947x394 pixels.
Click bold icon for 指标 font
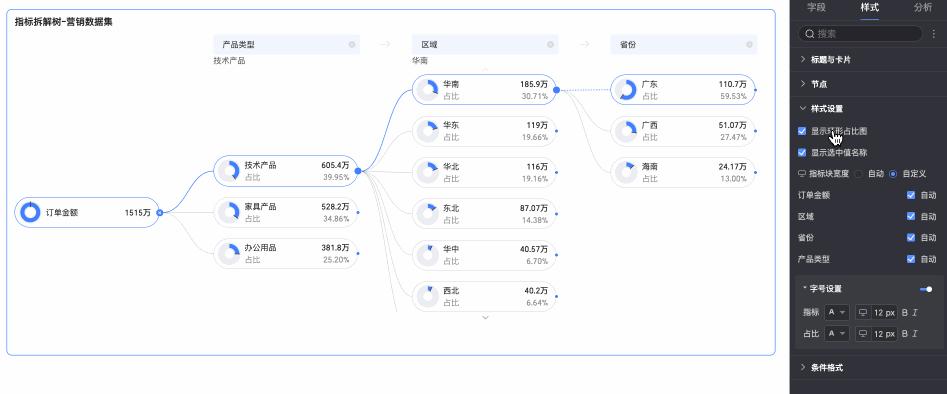(905, 312)
